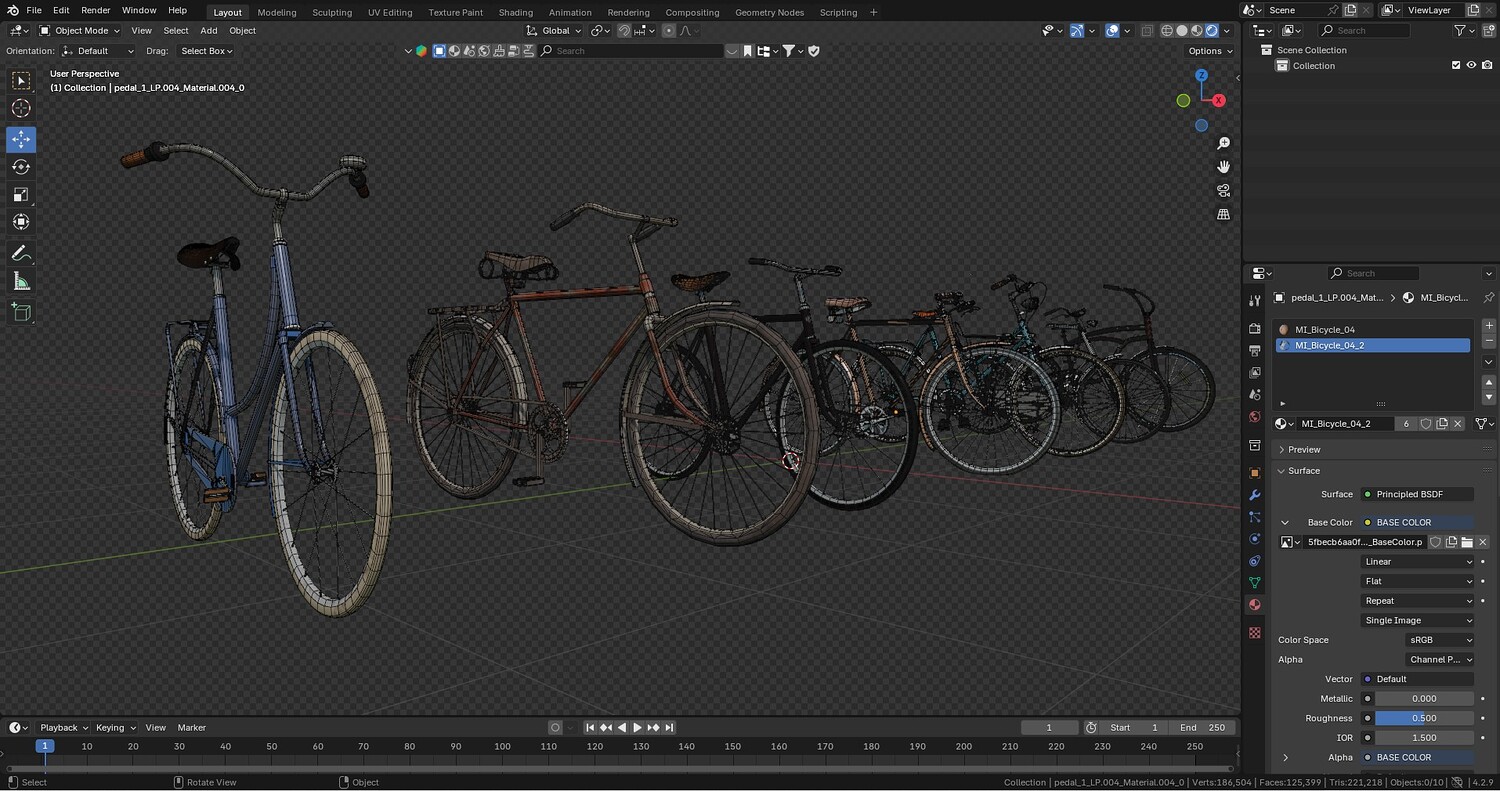Viewport: 1500px width, 791px height.
Task: Toggle X-ray mode in the viewport header
Action: pos(1147,31)
